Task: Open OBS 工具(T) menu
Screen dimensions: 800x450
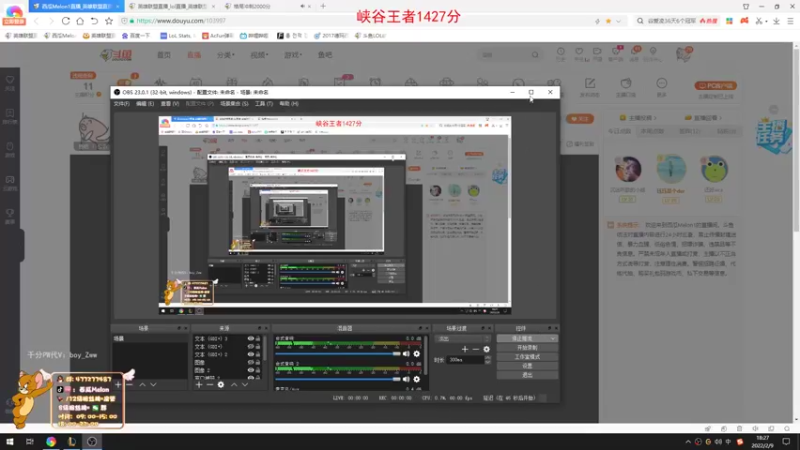Action: pyautogui.click(x=264, y=104)
